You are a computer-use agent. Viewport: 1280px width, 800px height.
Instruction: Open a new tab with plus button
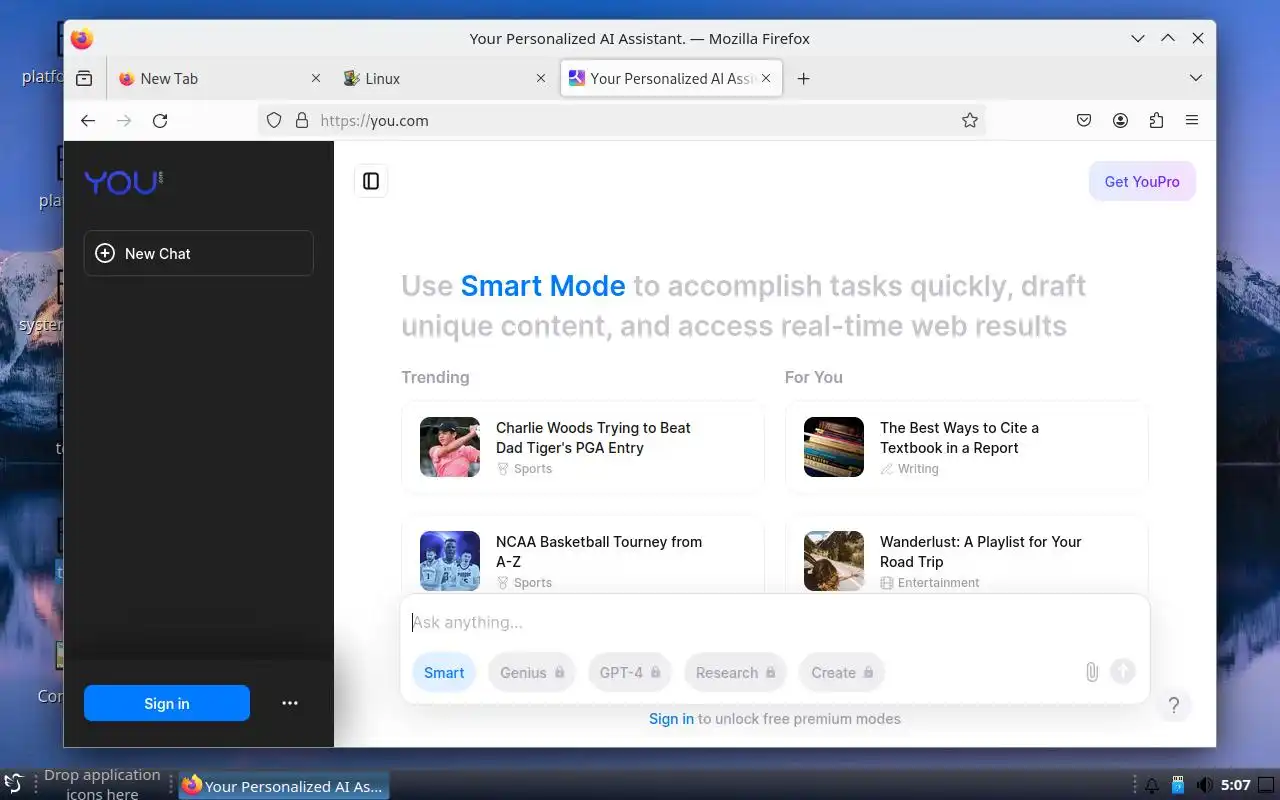coord(803,78)
